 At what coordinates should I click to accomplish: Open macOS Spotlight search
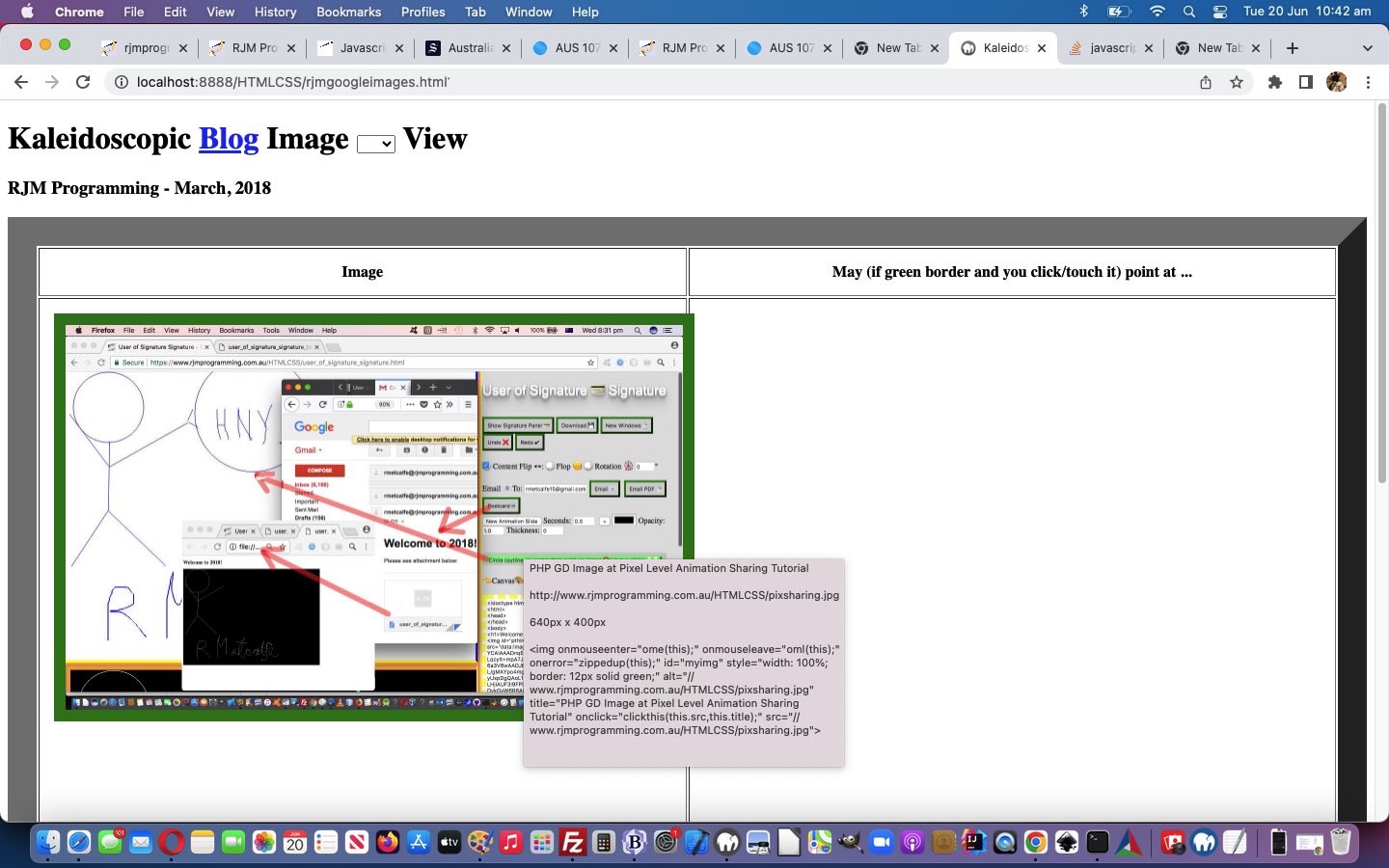(1189, 12)
